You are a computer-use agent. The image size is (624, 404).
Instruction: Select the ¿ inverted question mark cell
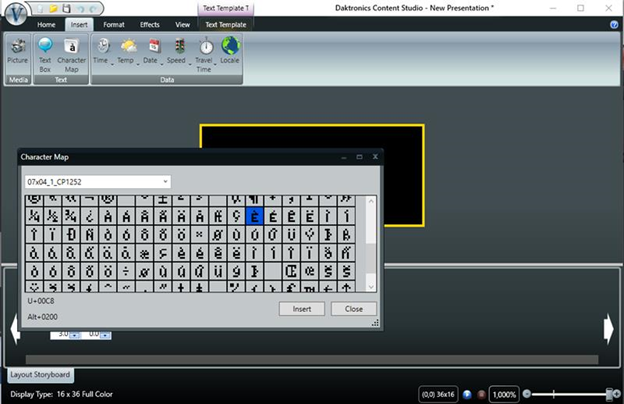(x=90, y=217)
